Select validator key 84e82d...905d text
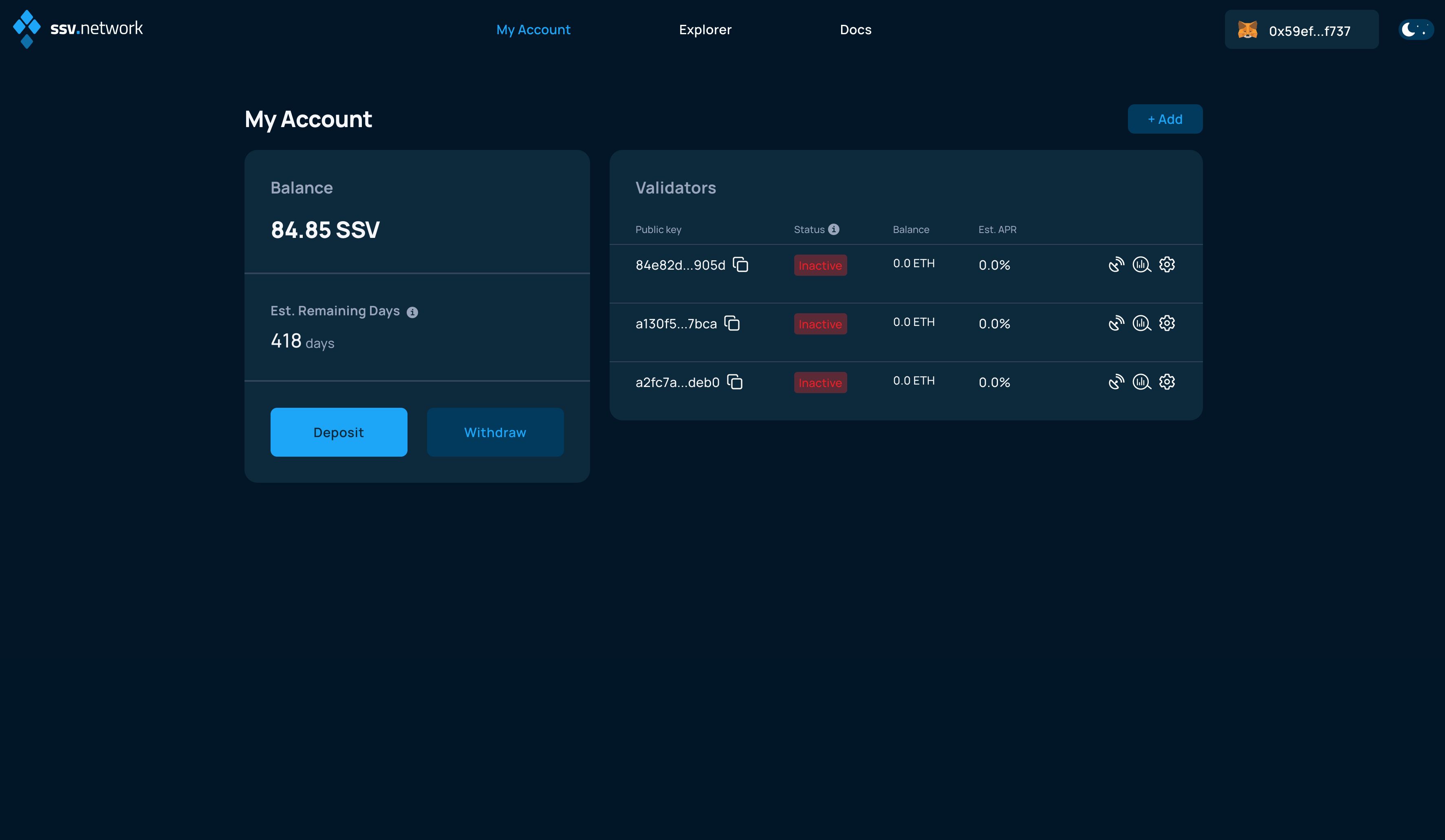 click(x=681, y=265)
